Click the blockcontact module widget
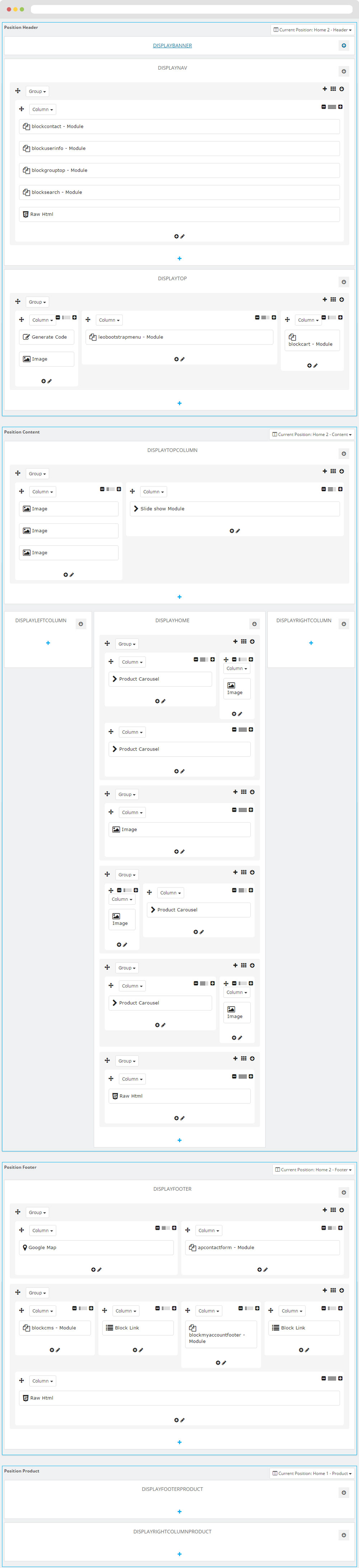The width and height of the screenshot is (359, 1568). point(179,127)
